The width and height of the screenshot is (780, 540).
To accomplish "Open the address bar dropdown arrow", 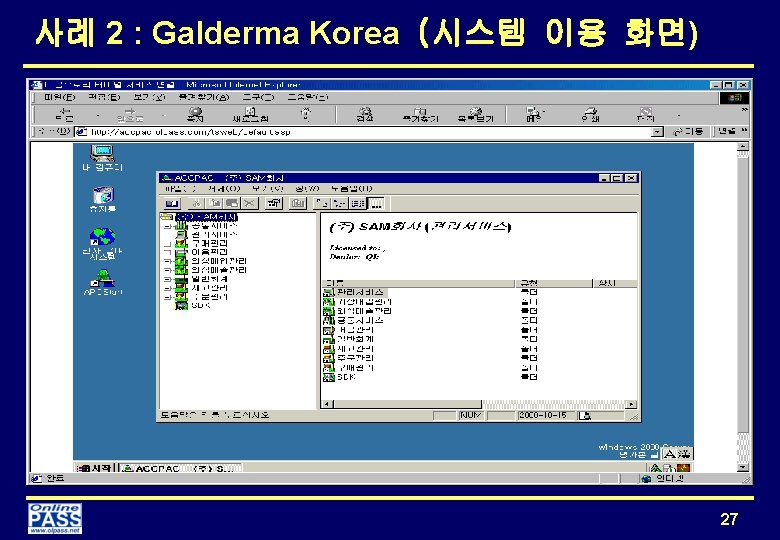I will (x=658, y=132).
